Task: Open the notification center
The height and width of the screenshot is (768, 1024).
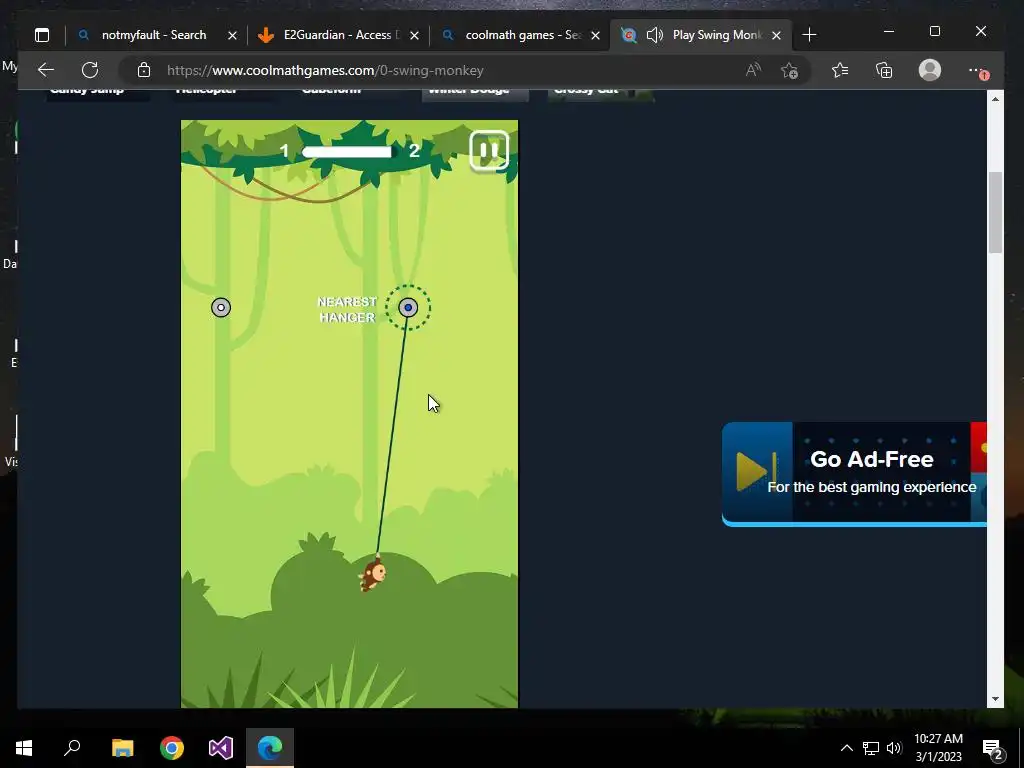Action: click(993, 748)
